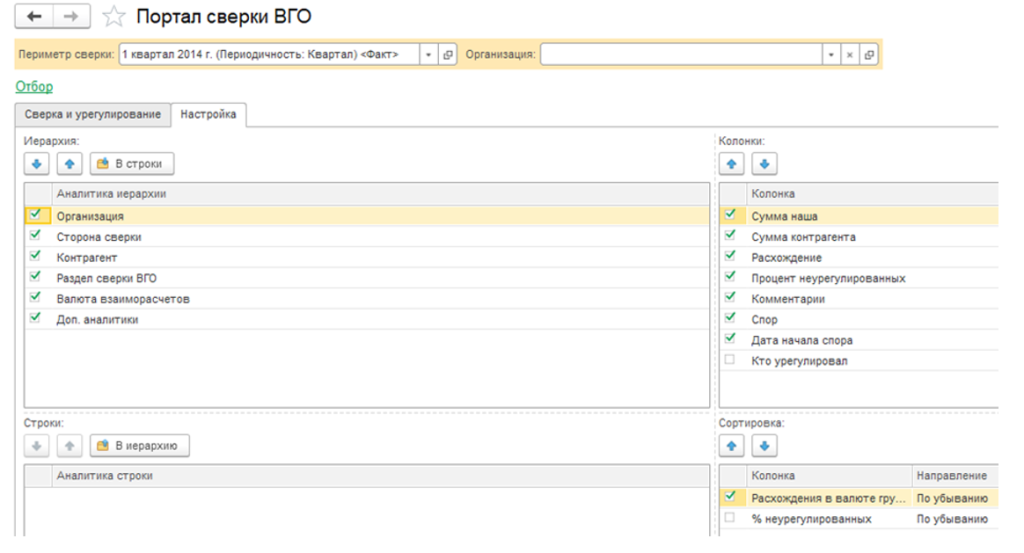Enable the Кто урегулировал column checkbox
This screenshot has height=553, width=1024.
[730, 360]
